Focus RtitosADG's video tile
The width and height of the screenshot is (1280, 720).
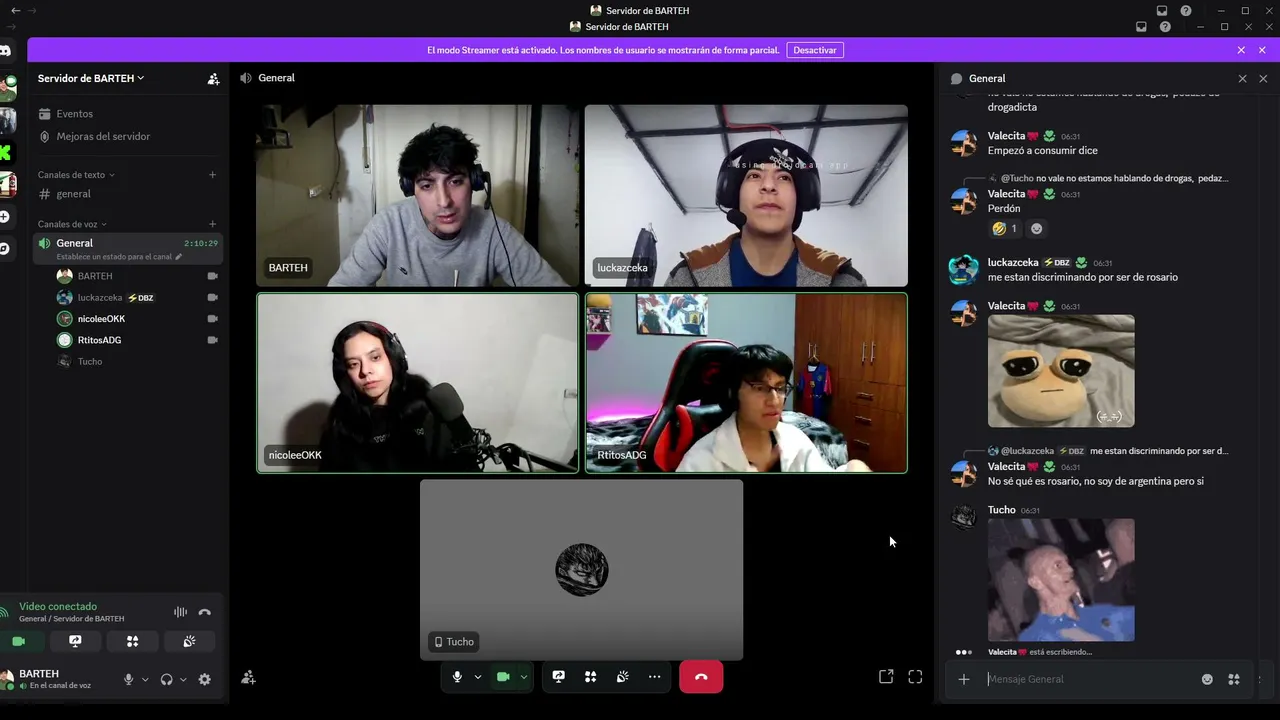(746, 383)
